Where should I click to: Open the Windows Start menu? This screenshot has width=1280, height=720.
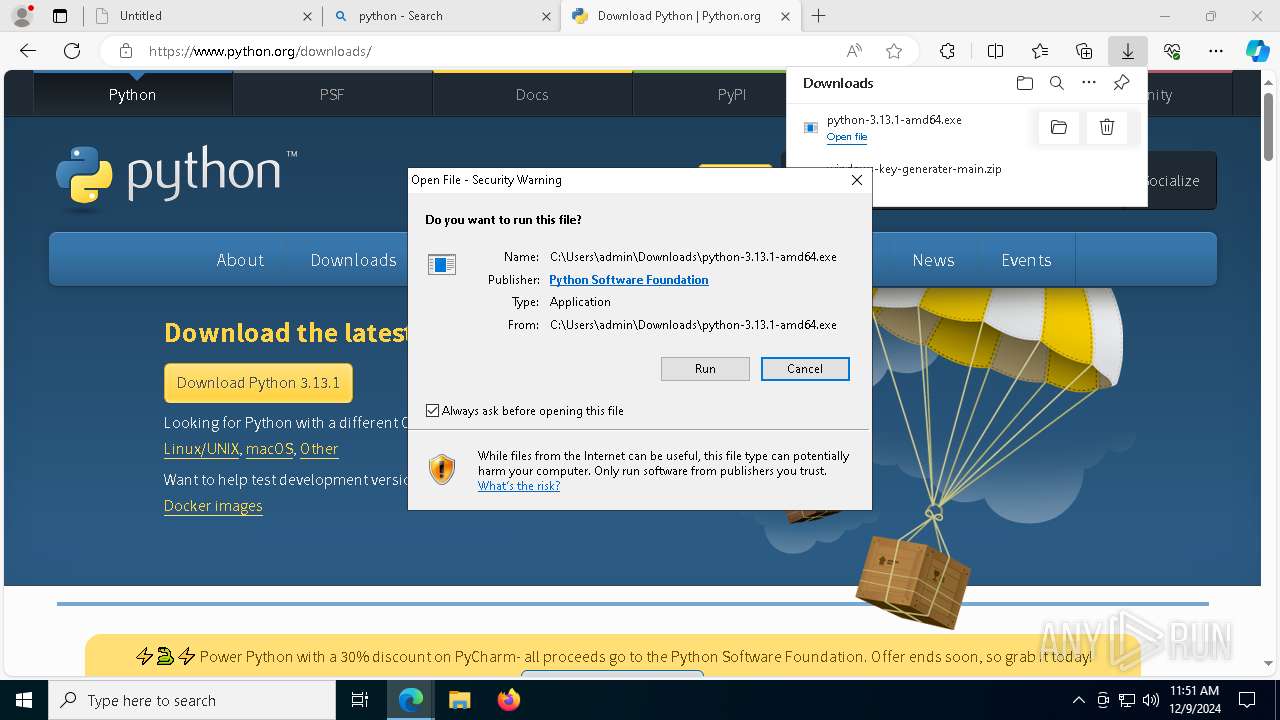click(24, 700)
